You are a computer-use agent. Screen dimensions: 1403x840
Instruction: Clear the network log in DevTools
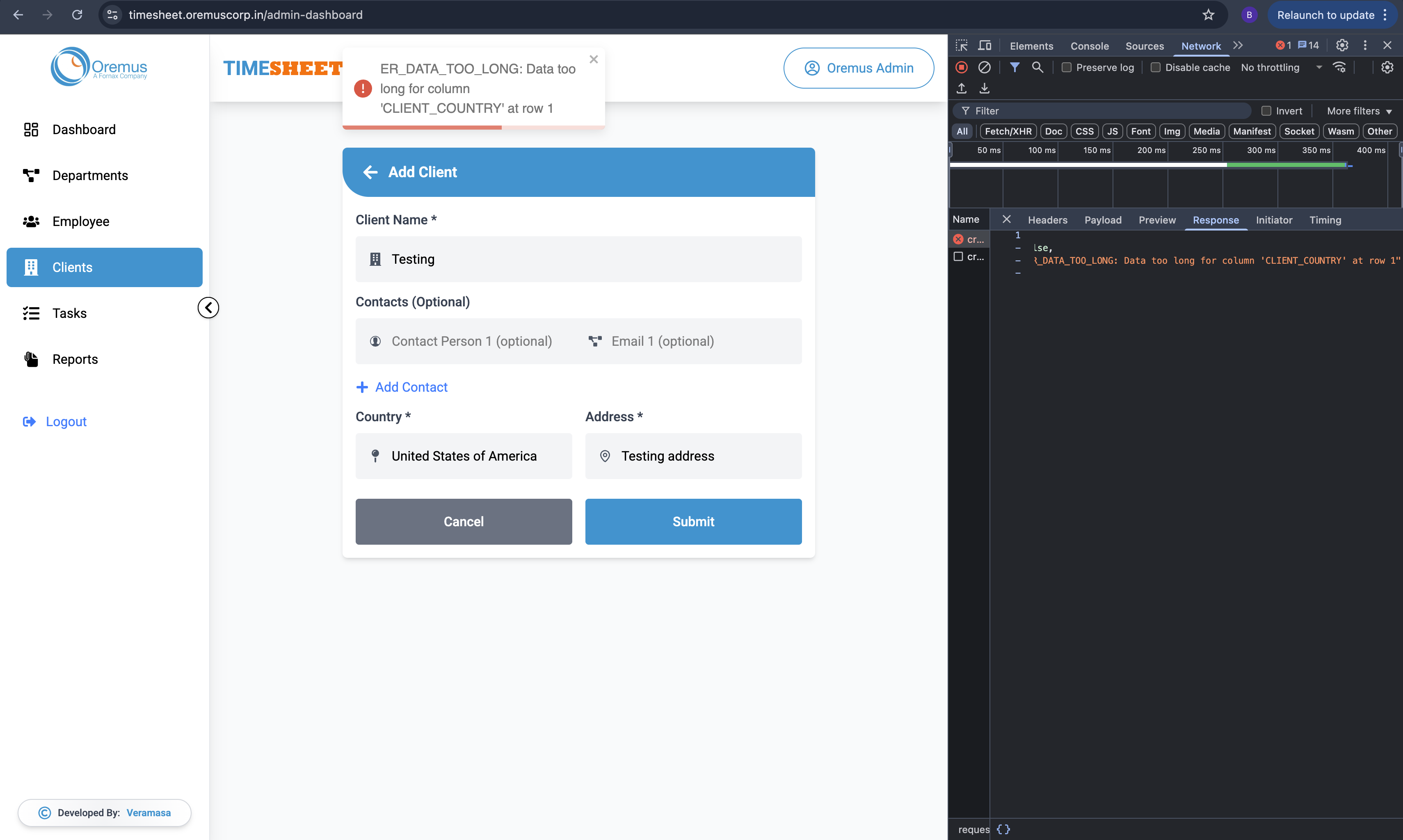(985, 67)
